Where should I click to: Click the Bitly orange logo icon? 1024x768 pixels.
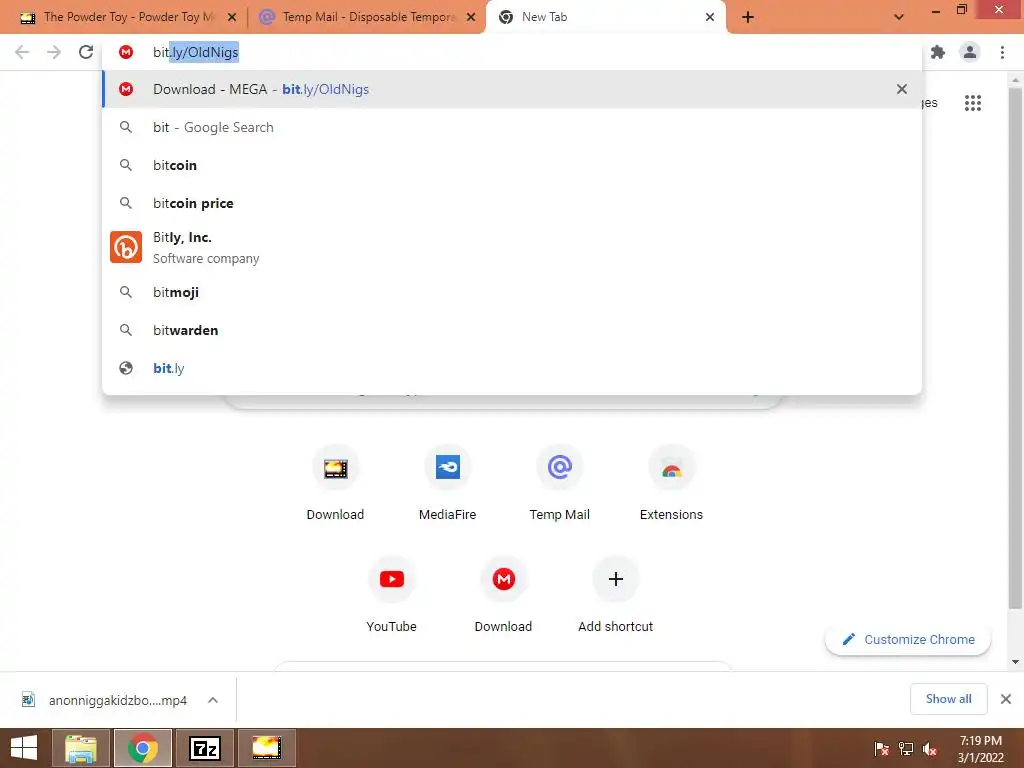pyautogui.click(x=126, y=248)
